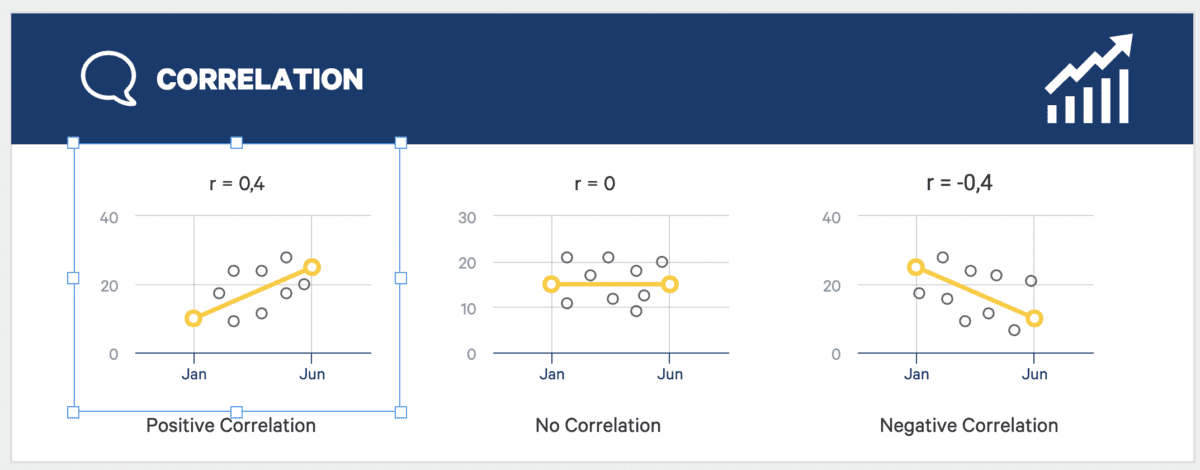Click yellow Jan endpoint in Negative Correlation chart

coord(916,267)
